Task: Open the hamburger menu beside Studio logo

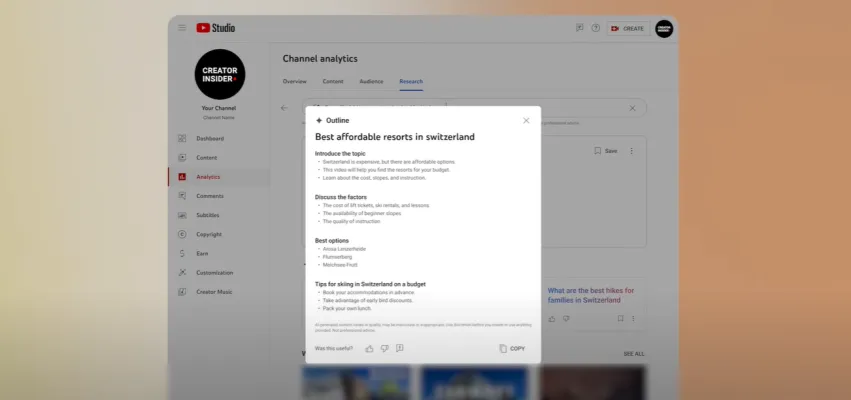Action: (x=182, y=28)
